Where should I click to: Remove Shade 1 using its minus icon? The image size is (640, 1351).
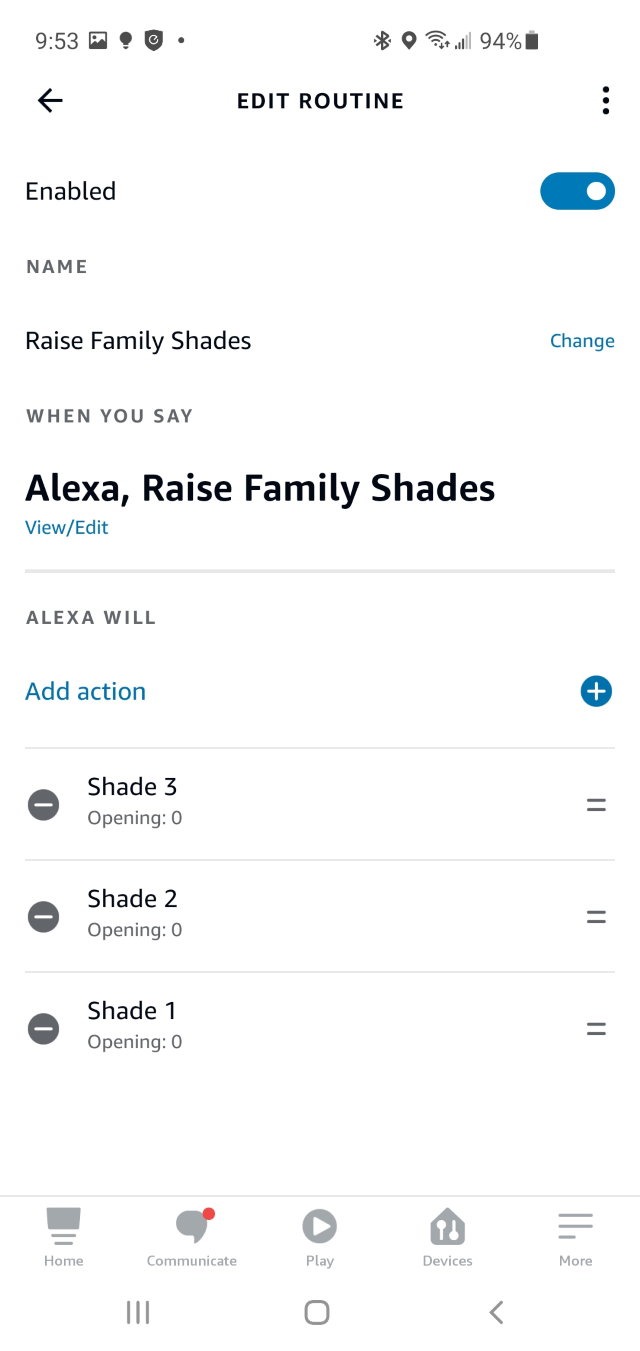[x=43, y=1028]
